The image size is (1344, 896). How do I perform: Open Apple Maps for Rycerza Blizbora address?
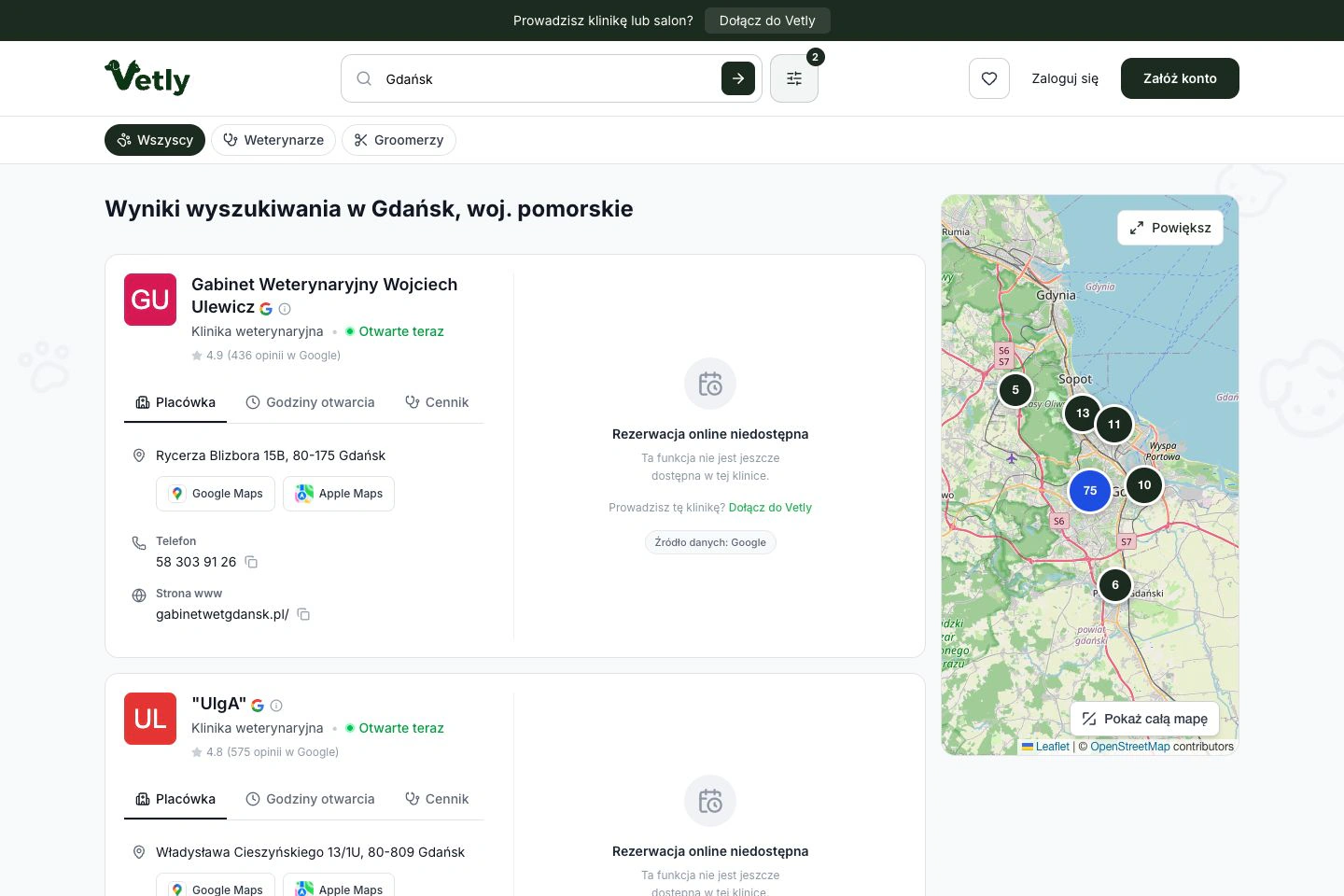point(339,494)
